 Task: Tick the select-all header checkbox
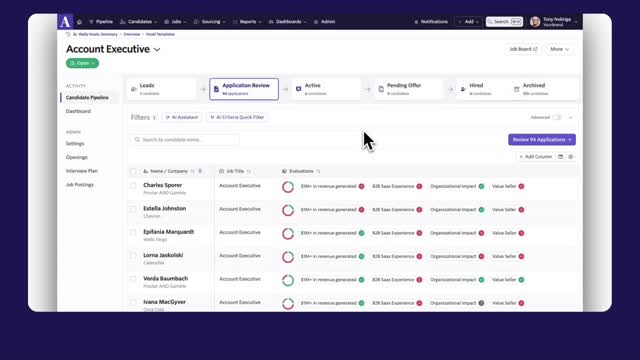133,171
